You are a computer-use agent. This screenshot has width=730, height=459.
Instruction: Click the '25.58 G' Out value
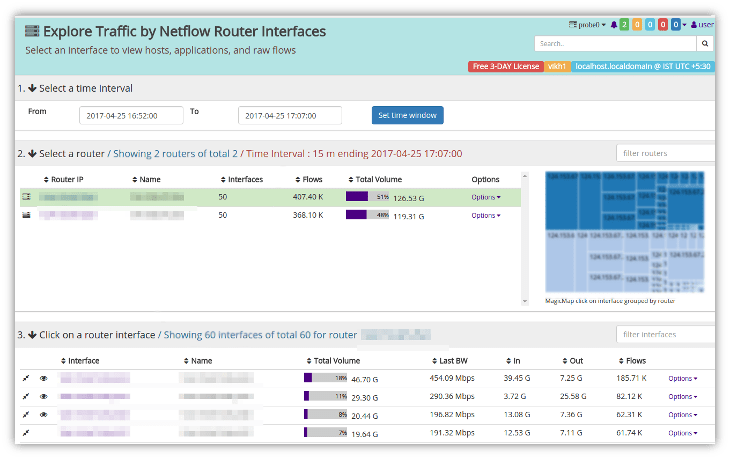coord(573,396)
